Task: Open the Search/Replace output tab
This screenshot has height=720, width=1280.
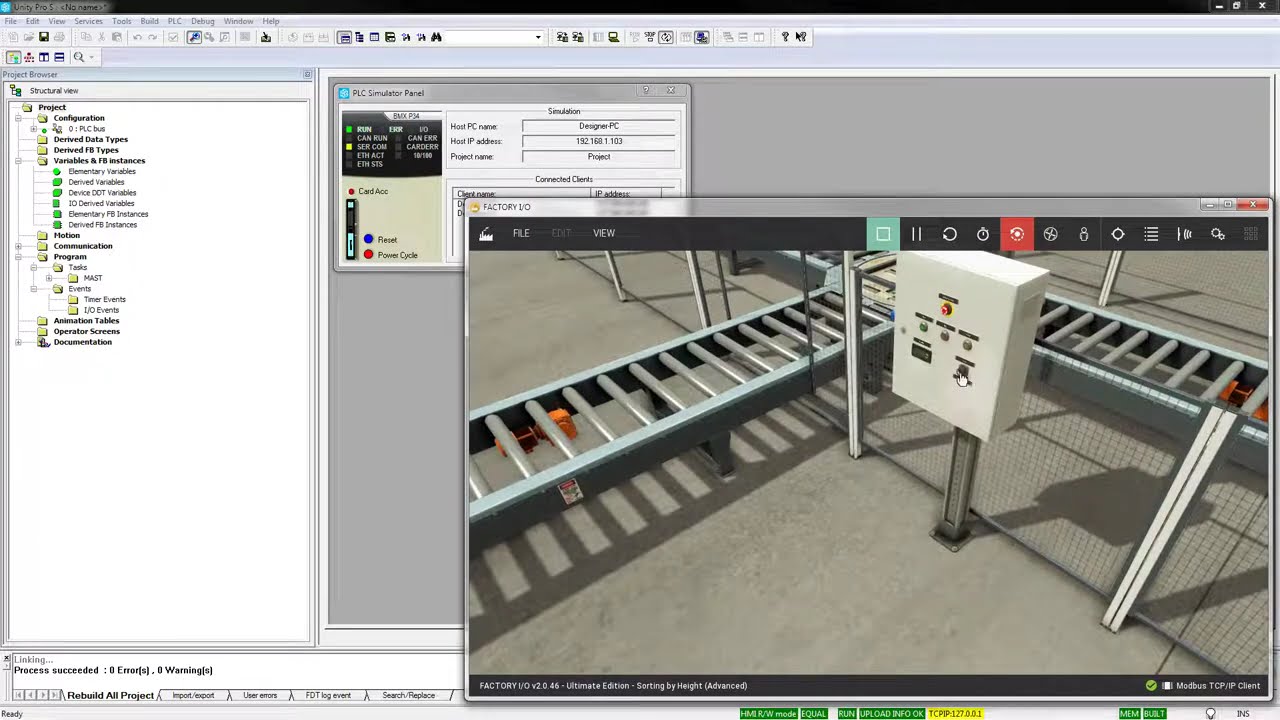Action: tap(408, 695)
